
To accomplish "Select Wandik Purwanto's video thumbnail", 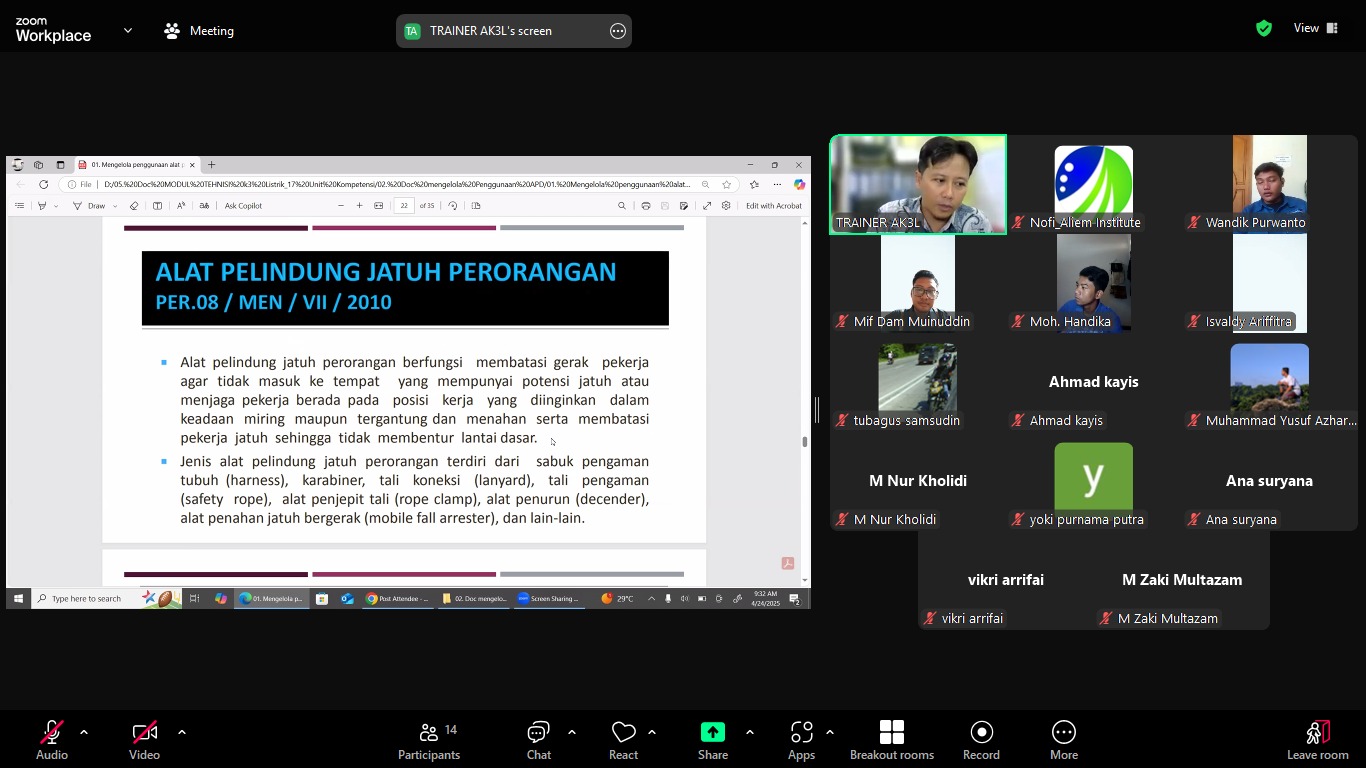I will (x=1269, y=184).
